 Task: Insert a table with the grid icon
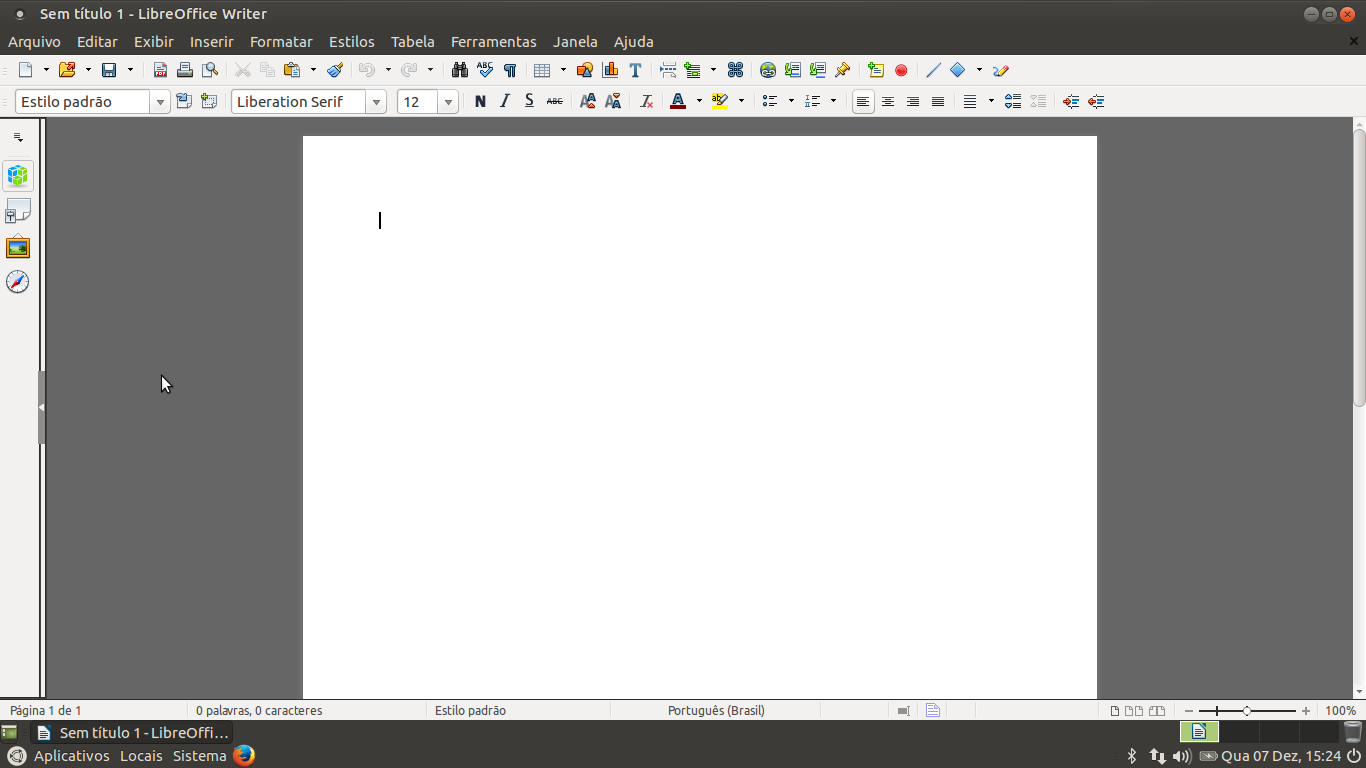542,70
